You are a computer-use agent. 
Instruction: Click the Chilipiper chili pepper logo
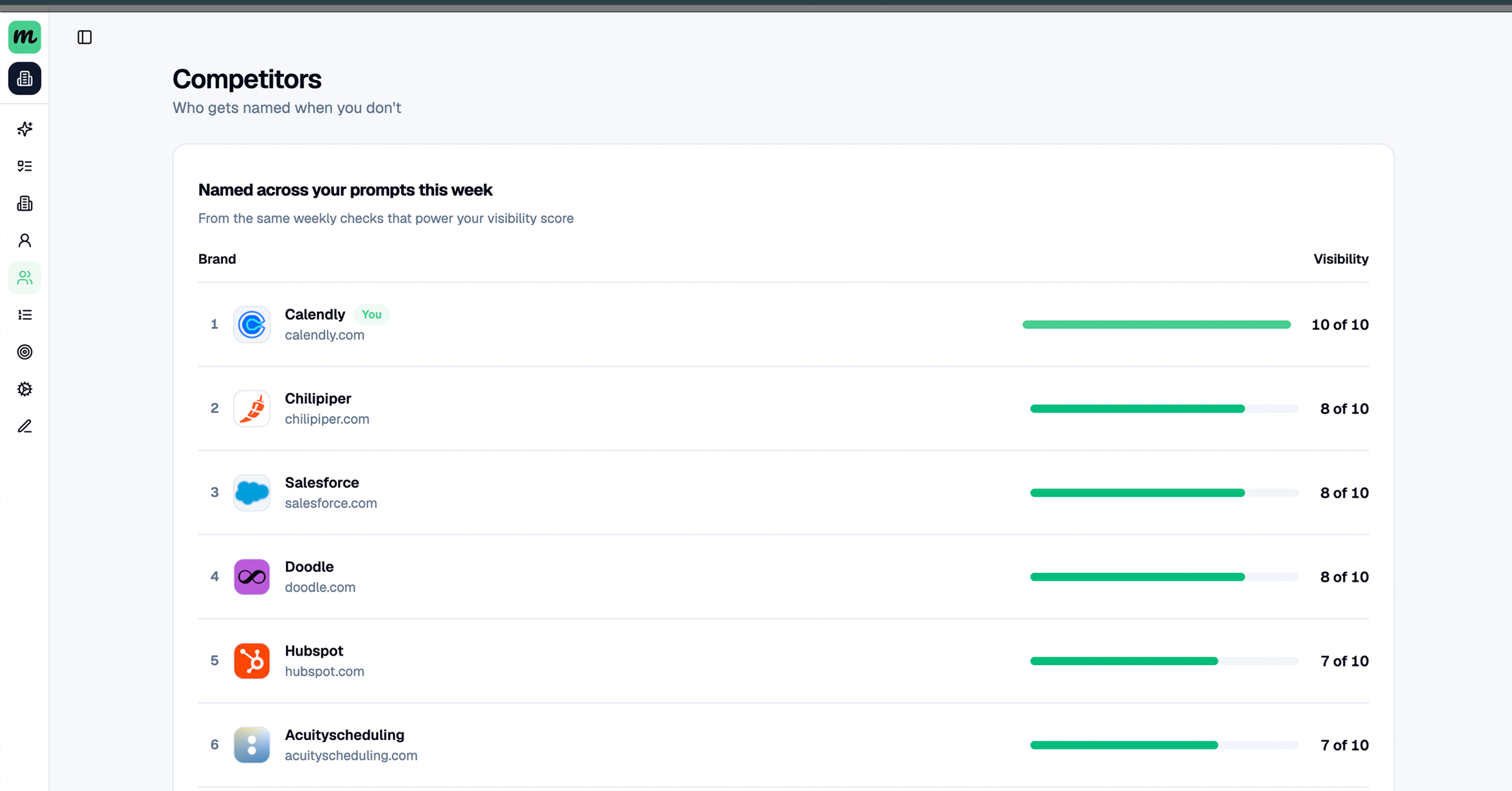[x=252, y=409]
